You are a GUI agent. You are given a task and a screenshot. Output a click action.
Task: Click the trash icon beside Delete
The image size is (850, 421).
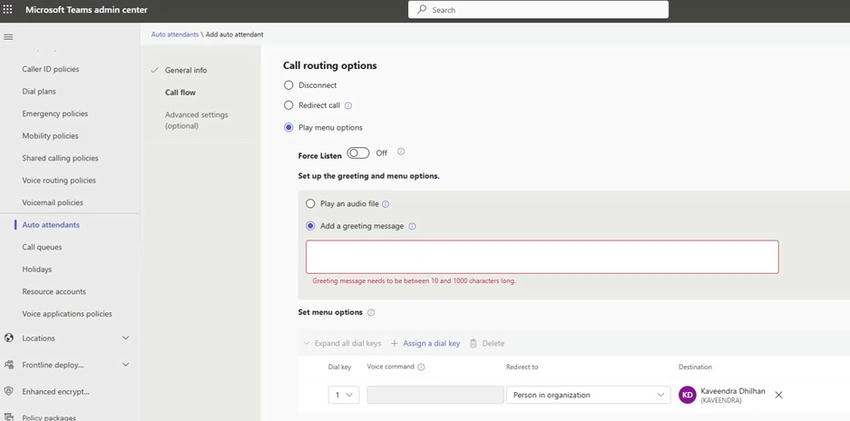[473, 344]
